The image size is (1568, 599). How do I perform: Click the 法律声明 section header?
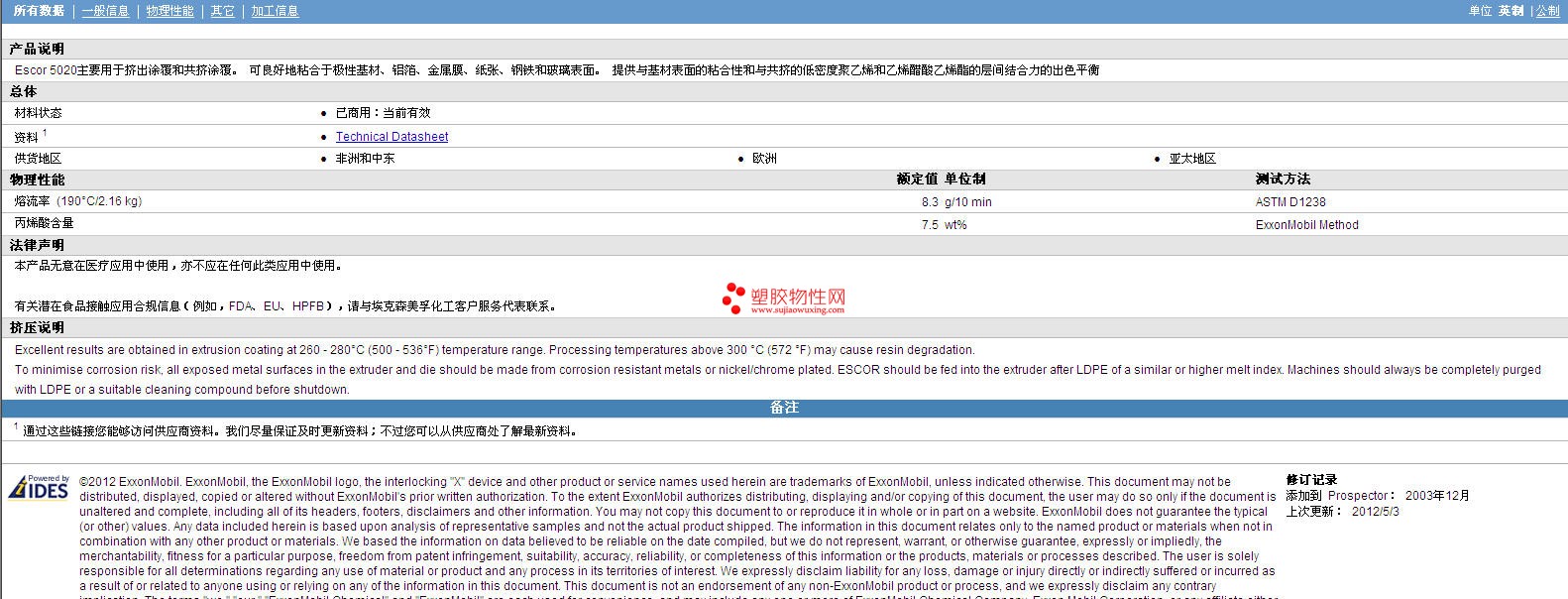coord(37,245)
